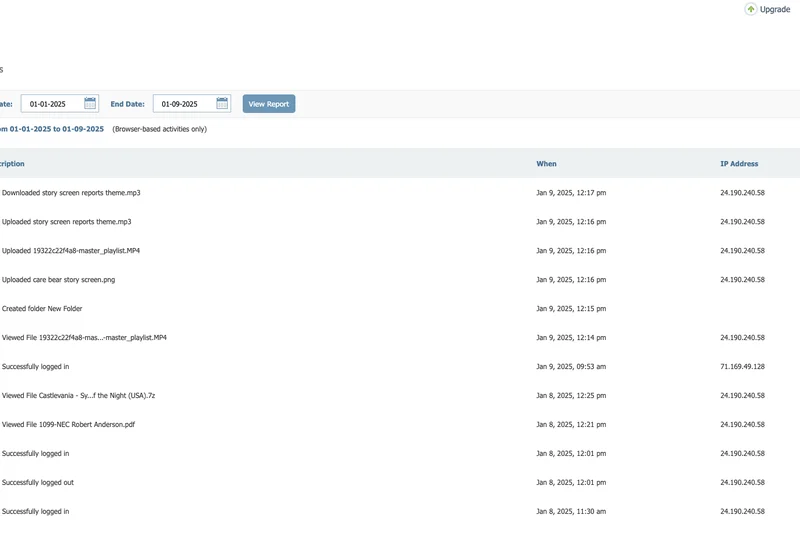Viewport: 800px width, 533px height.
Task: Select the Successfully logged out entry
Action: pos(37,483)
